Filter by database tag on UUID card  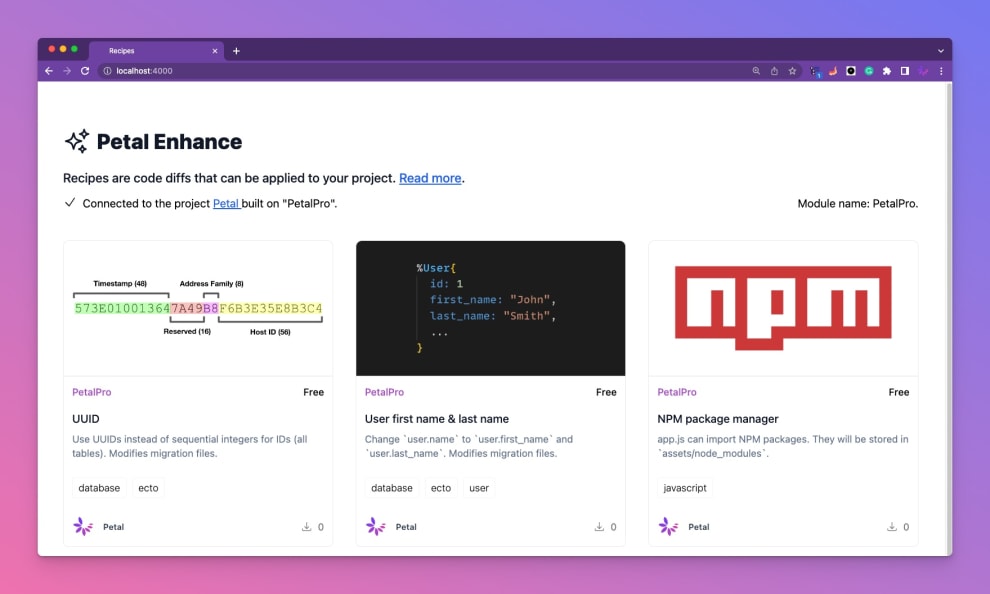(99, 488)
